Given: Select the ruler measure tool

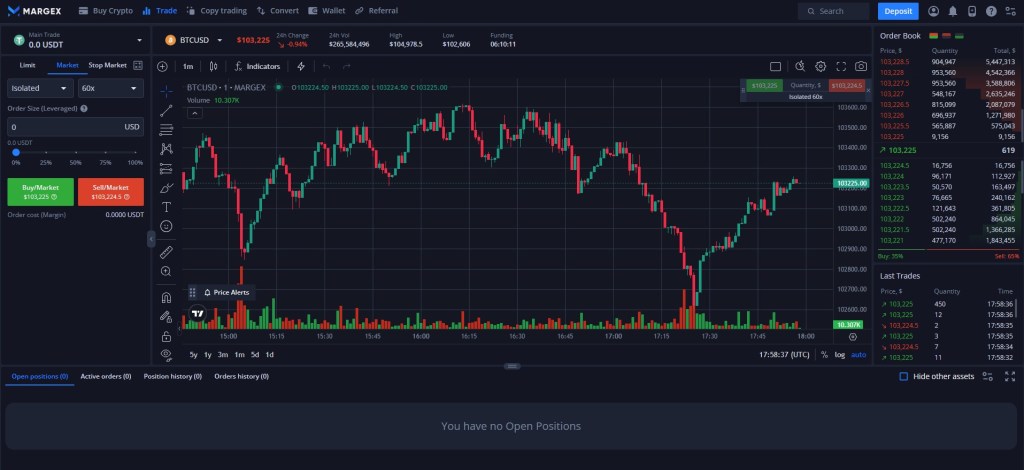Looking at the screenshot, I should 166,251.
